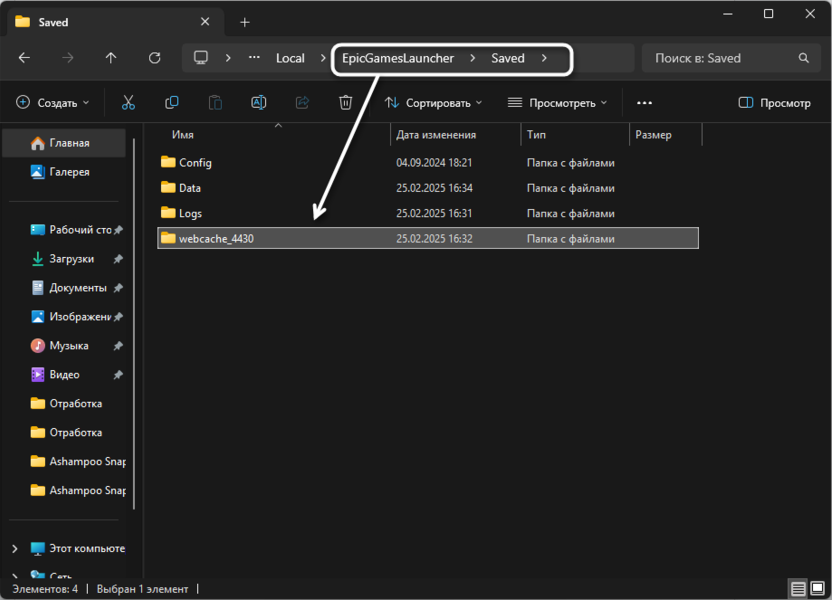Open a new tab with plus button
This screenshot has height=600, width=832.
pos(245,22)
